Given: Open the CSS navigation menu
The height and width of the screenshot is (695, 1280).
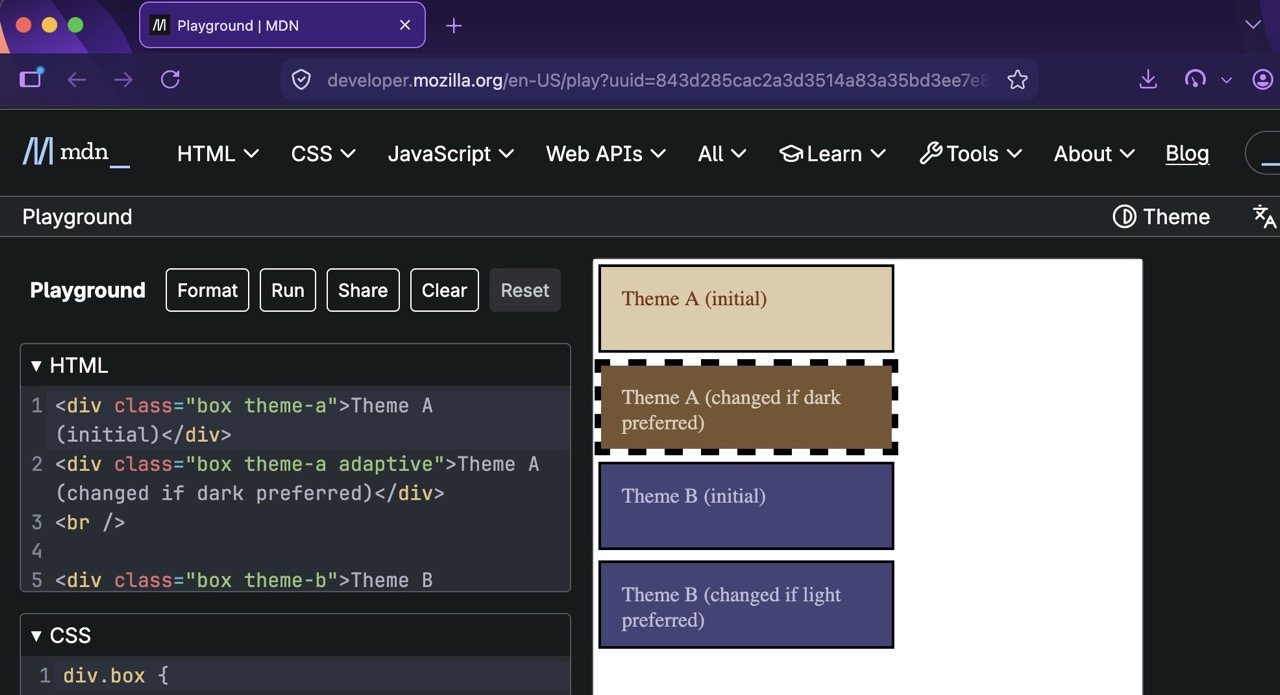Looking at the screenshot, I should [x=323, y=153].
